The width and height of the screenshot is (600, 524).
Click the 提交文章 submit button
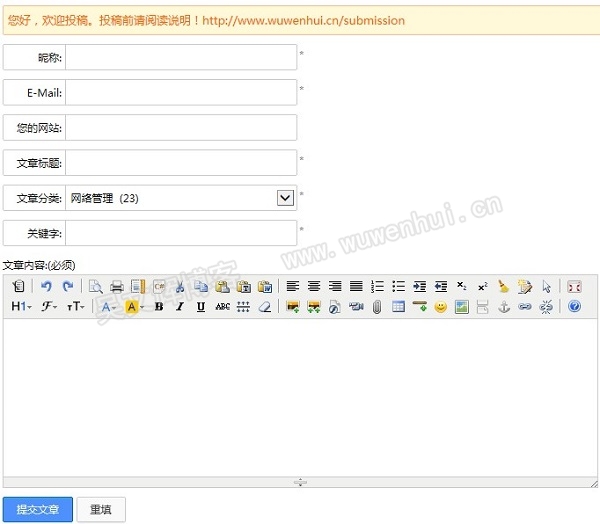tap(38, 509)
